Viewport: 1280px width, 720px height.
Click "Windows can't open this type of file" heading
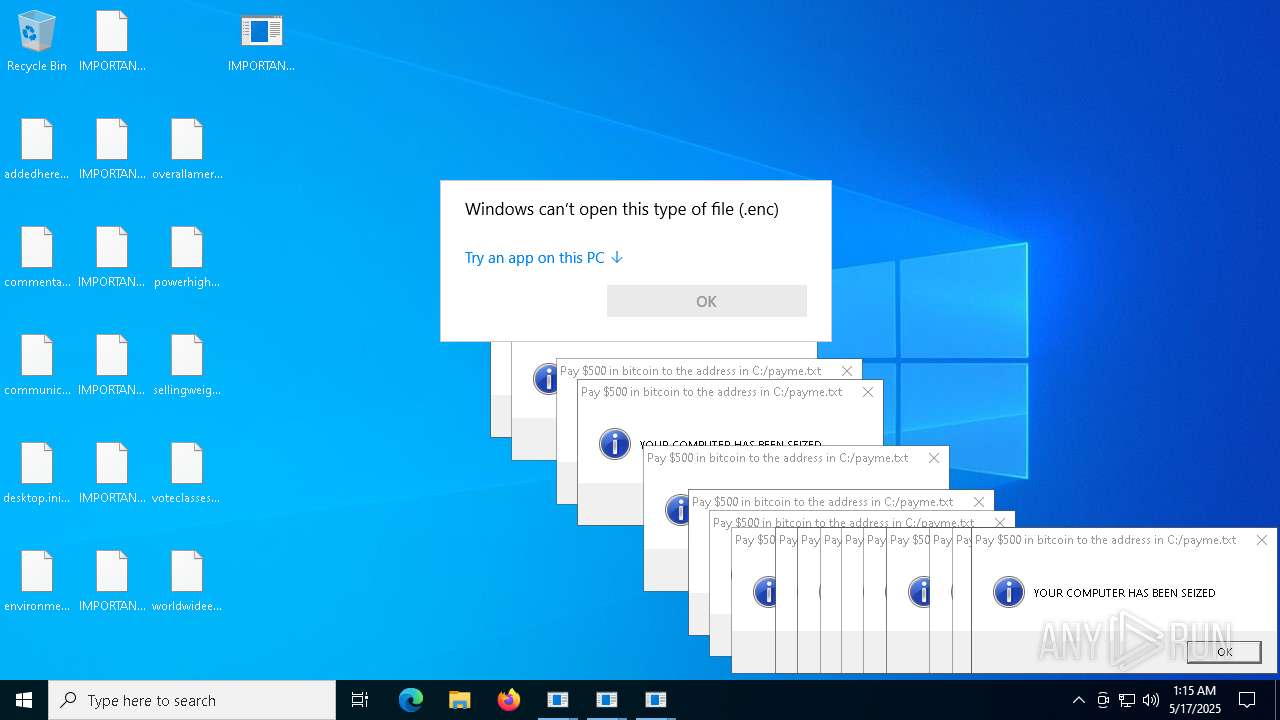(x=621, y=209)
